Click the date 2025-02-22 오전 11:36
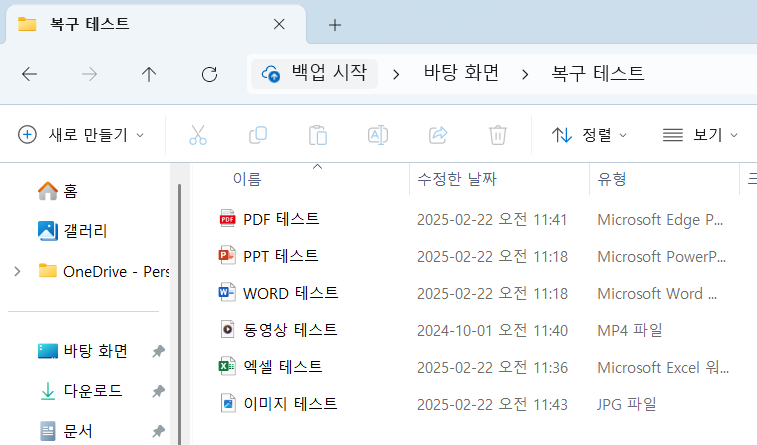Image resolution: width=757 pixels, height=445 pixels. (x=492, y=368)
